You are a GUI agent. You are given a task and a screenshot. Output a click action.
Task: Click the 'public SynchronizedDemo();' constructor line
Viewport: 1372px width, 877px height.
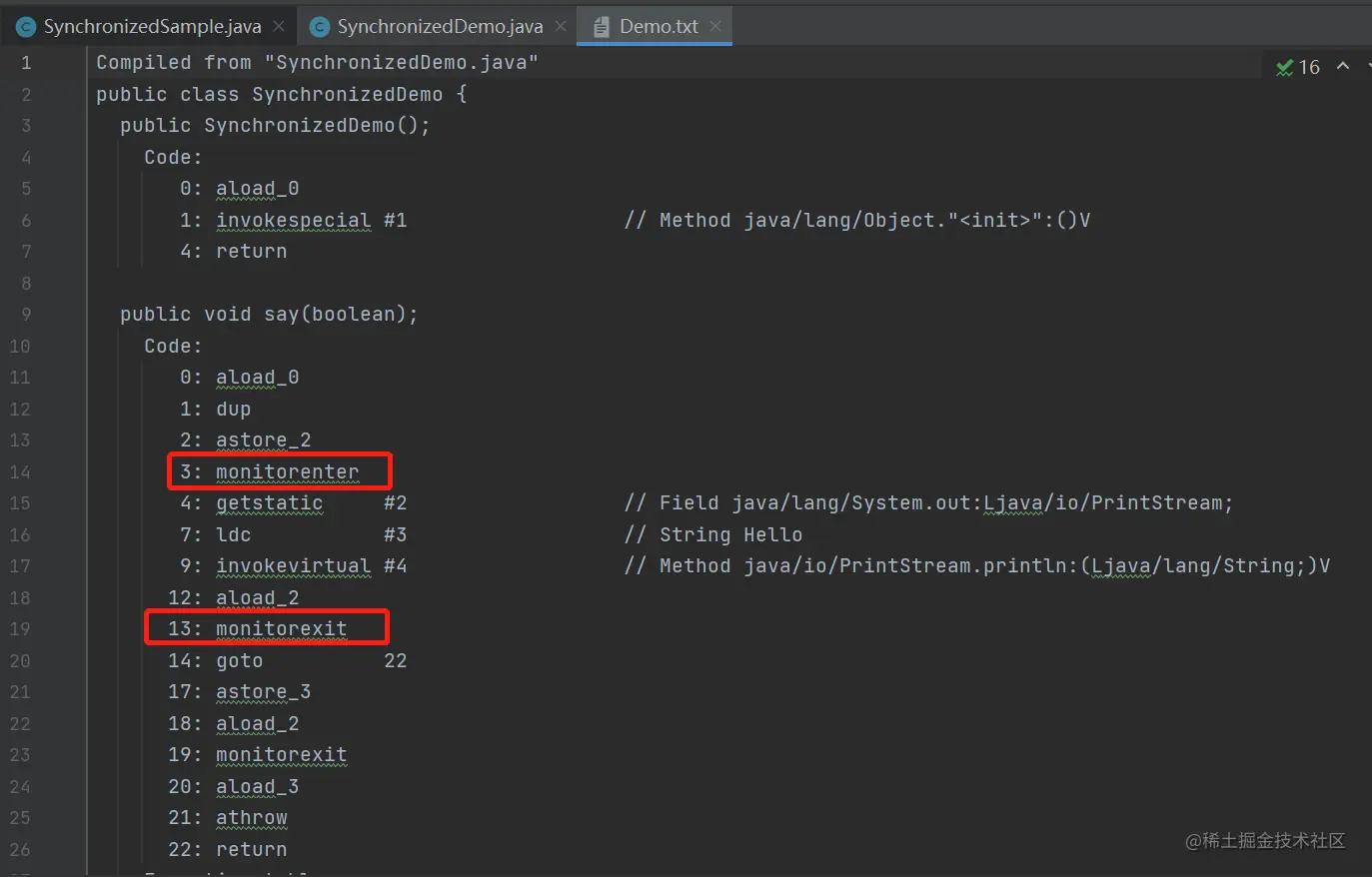(x=275, y=126)
